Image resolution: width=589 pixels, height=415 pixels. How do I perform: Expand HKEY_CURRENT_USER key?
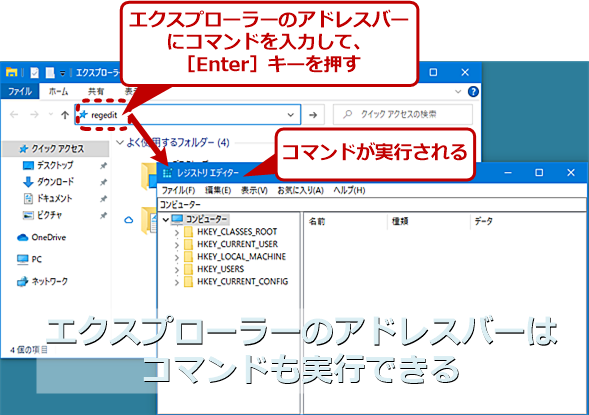click(x=177, y=245)
